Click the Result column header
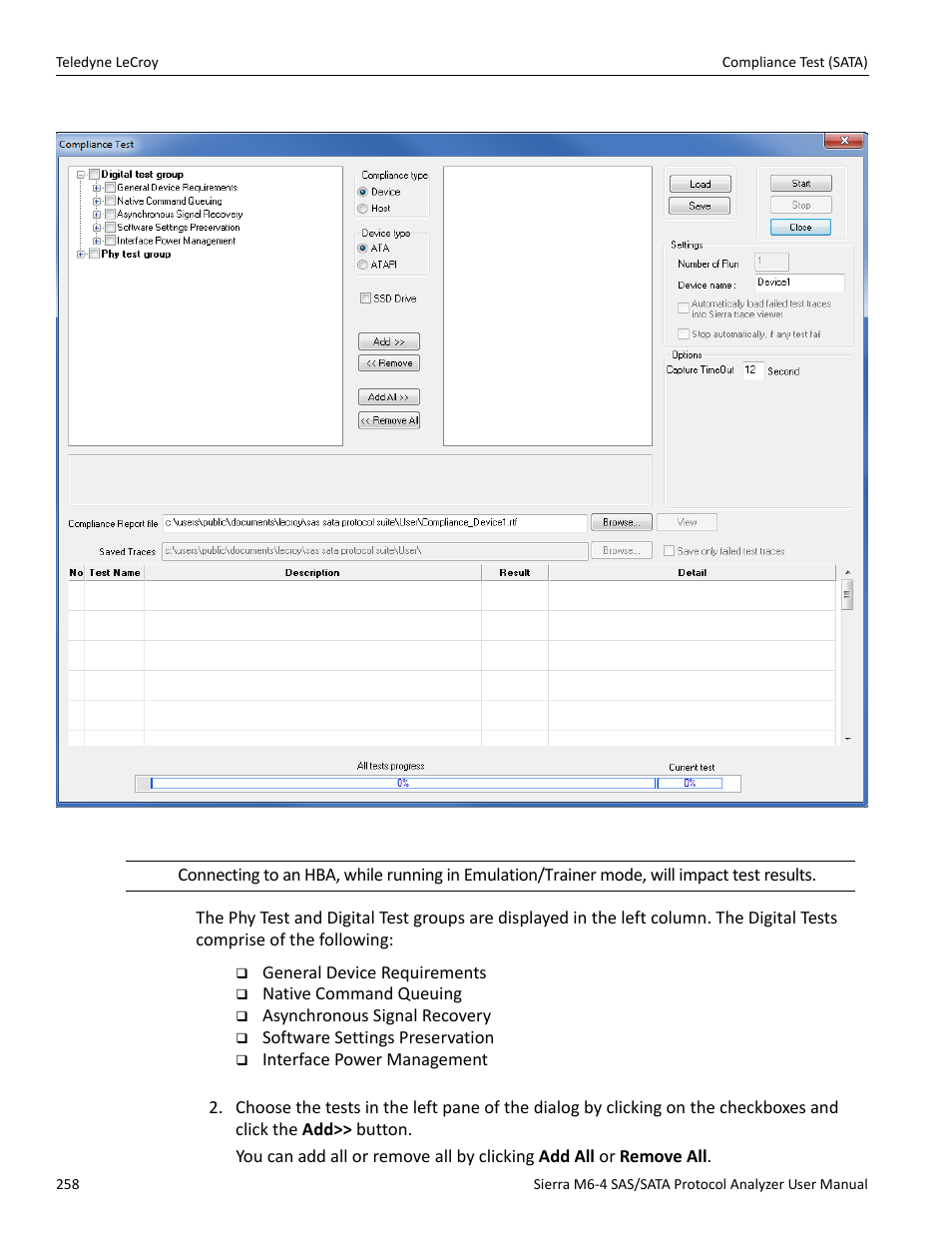Screen dimensions: 952x1233 pyautogui.click(x=515, y=573)
